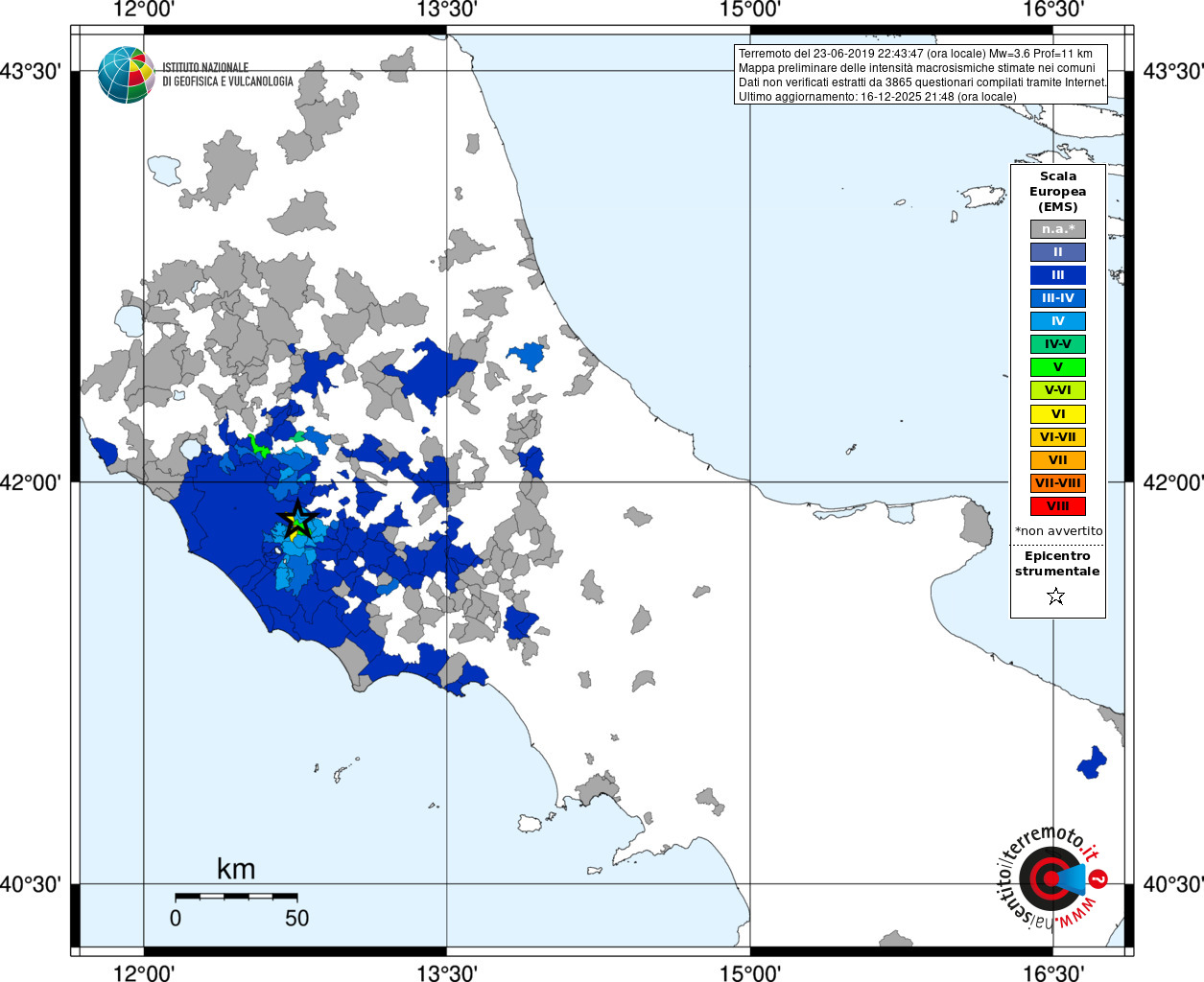Image resolution: width=1204 pixels, height=982 pixels.
Task: Click the INGV globe logo
Action: tap(126, 75)
